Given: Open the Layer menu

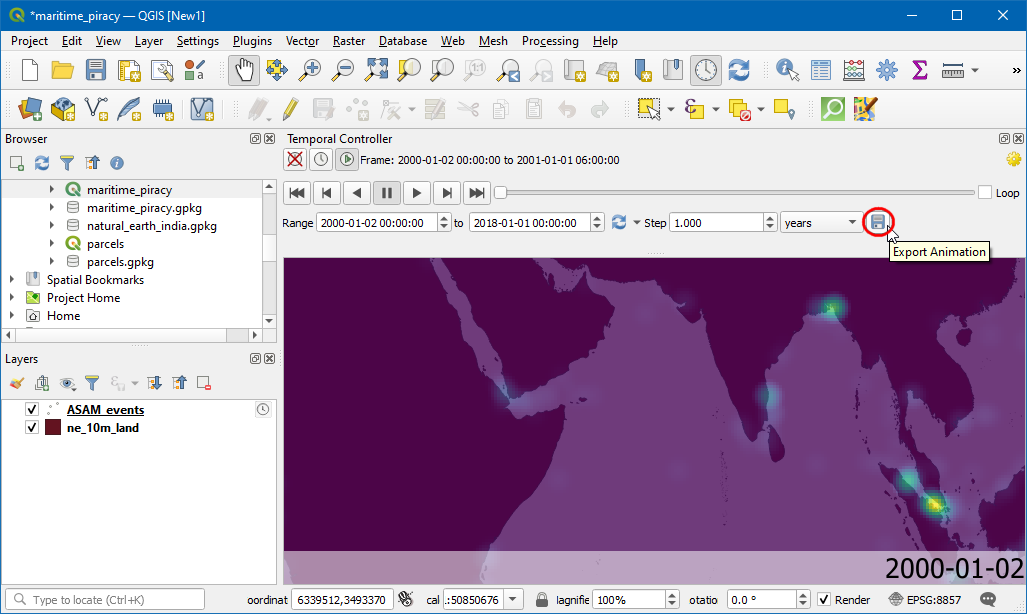Looking at the screenshot, I should (149, 41).
